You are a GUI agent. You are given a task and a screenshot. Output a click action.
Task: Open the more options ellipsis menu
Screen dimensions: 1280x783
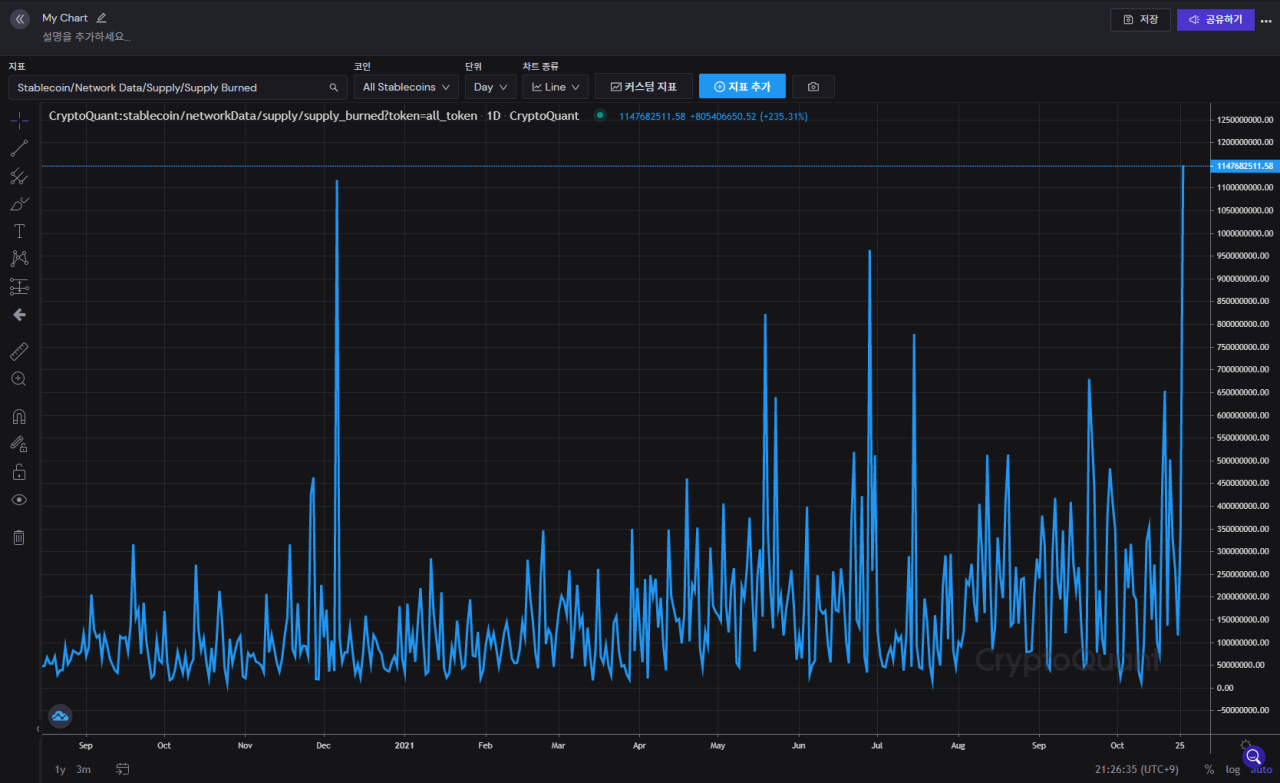tap(1266, 20)
